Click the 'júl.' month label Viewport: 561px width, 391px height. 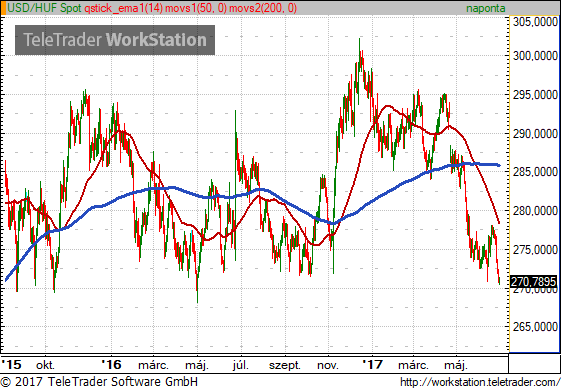(x=240, y=366)
